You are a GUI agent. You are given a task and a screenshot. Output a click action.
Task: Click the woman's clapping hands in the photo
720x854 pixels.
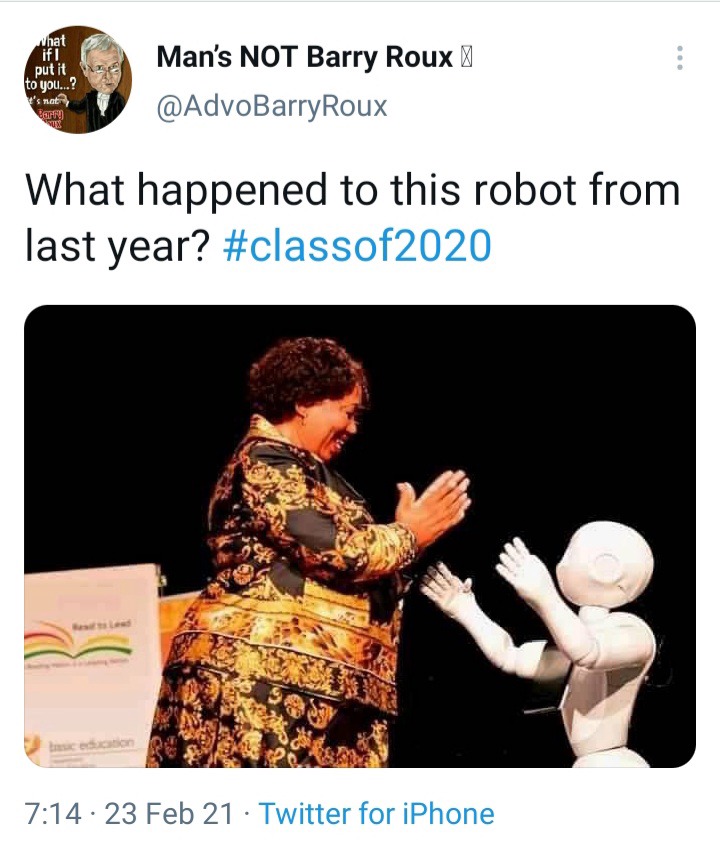click(433, 507)
